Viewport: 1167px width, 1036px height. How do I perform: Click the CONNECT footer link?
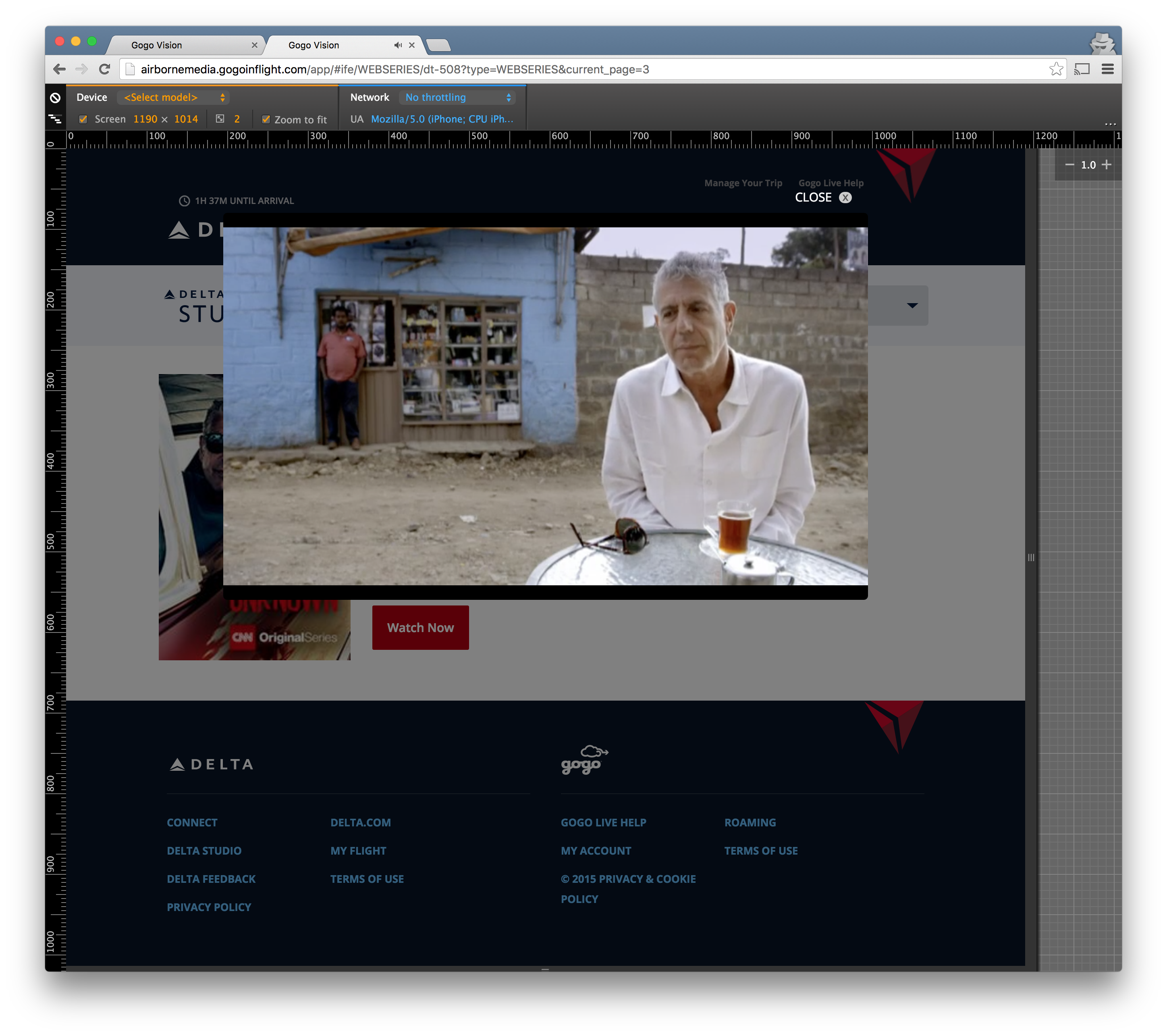pyautogui.click(x=192, y=822)
